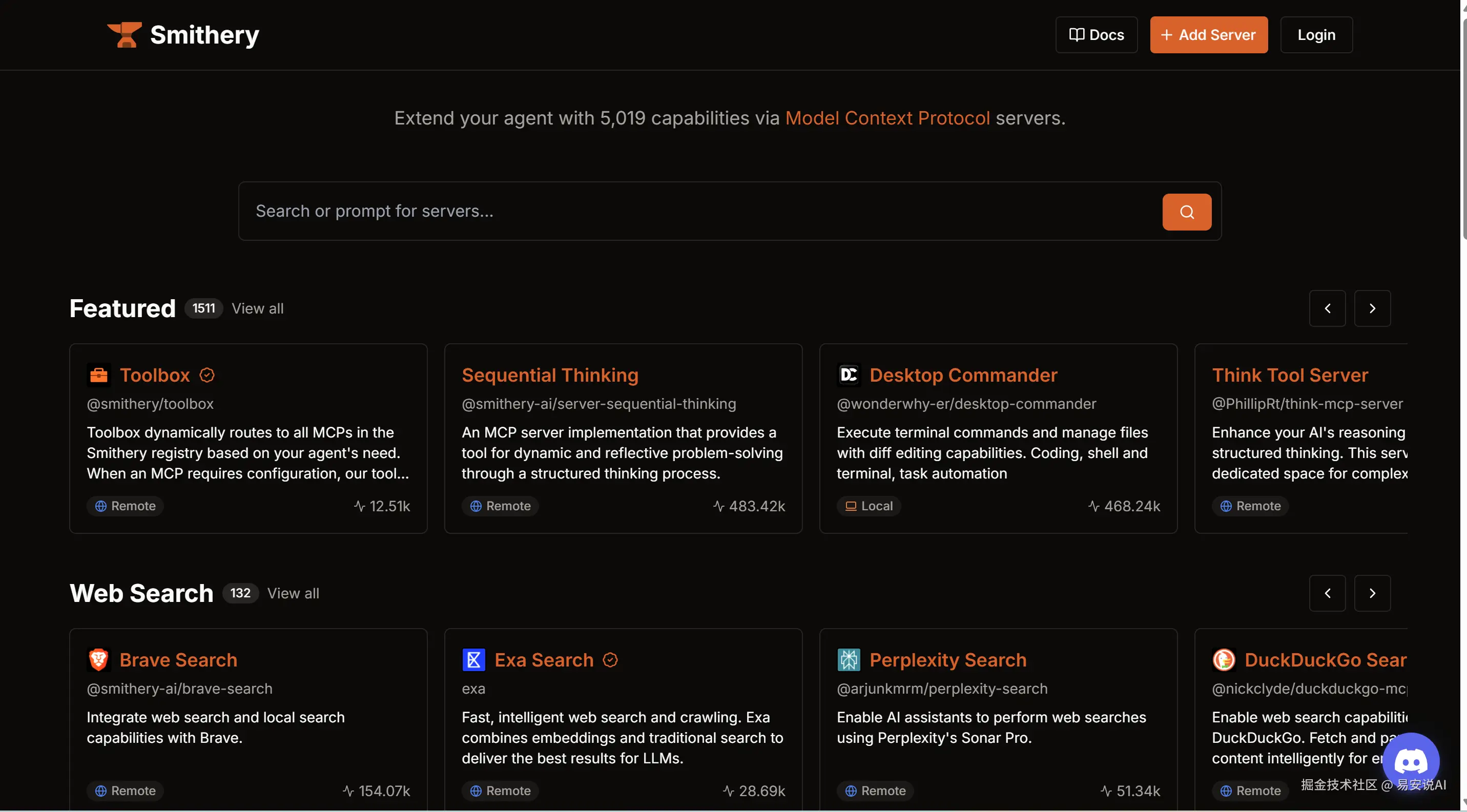Open Model Context Protocol link
Image resolution: width=1467 pixels, height=812 pixels.
(886, 118)
